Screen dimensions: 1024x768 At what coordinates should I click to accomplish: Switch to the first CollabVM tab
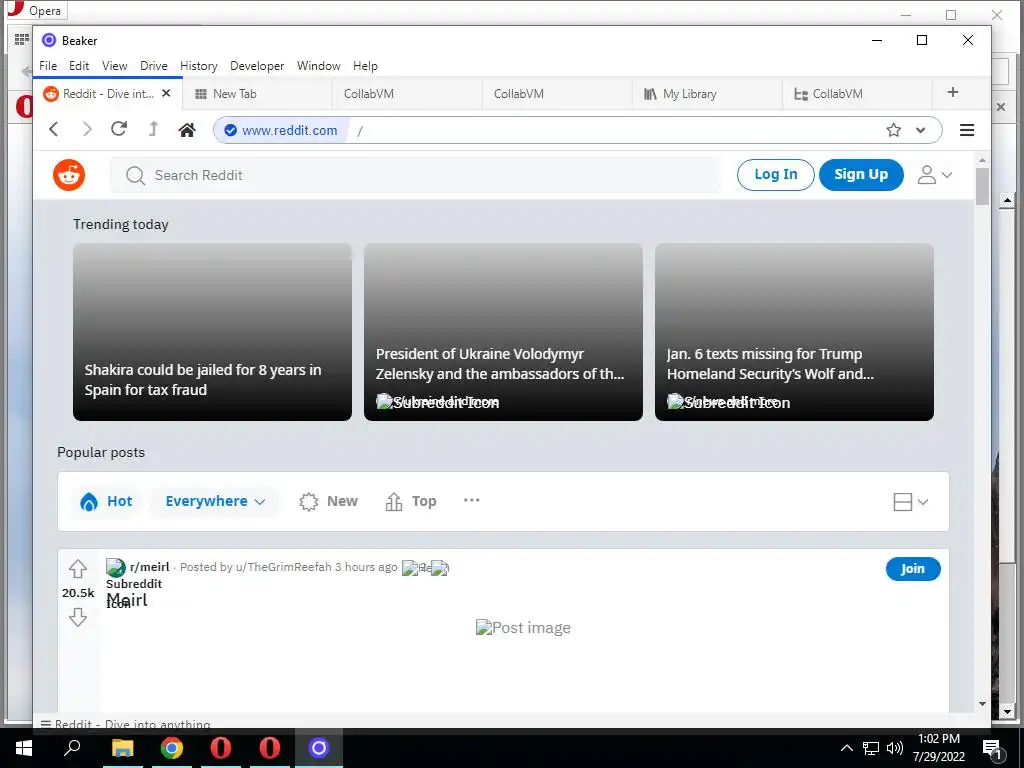(x=407, y=94)
